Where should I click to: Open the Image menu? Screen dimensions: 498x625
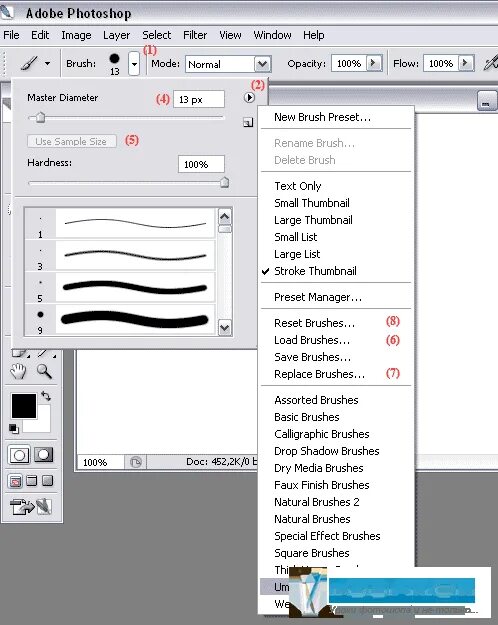point(76,35)
